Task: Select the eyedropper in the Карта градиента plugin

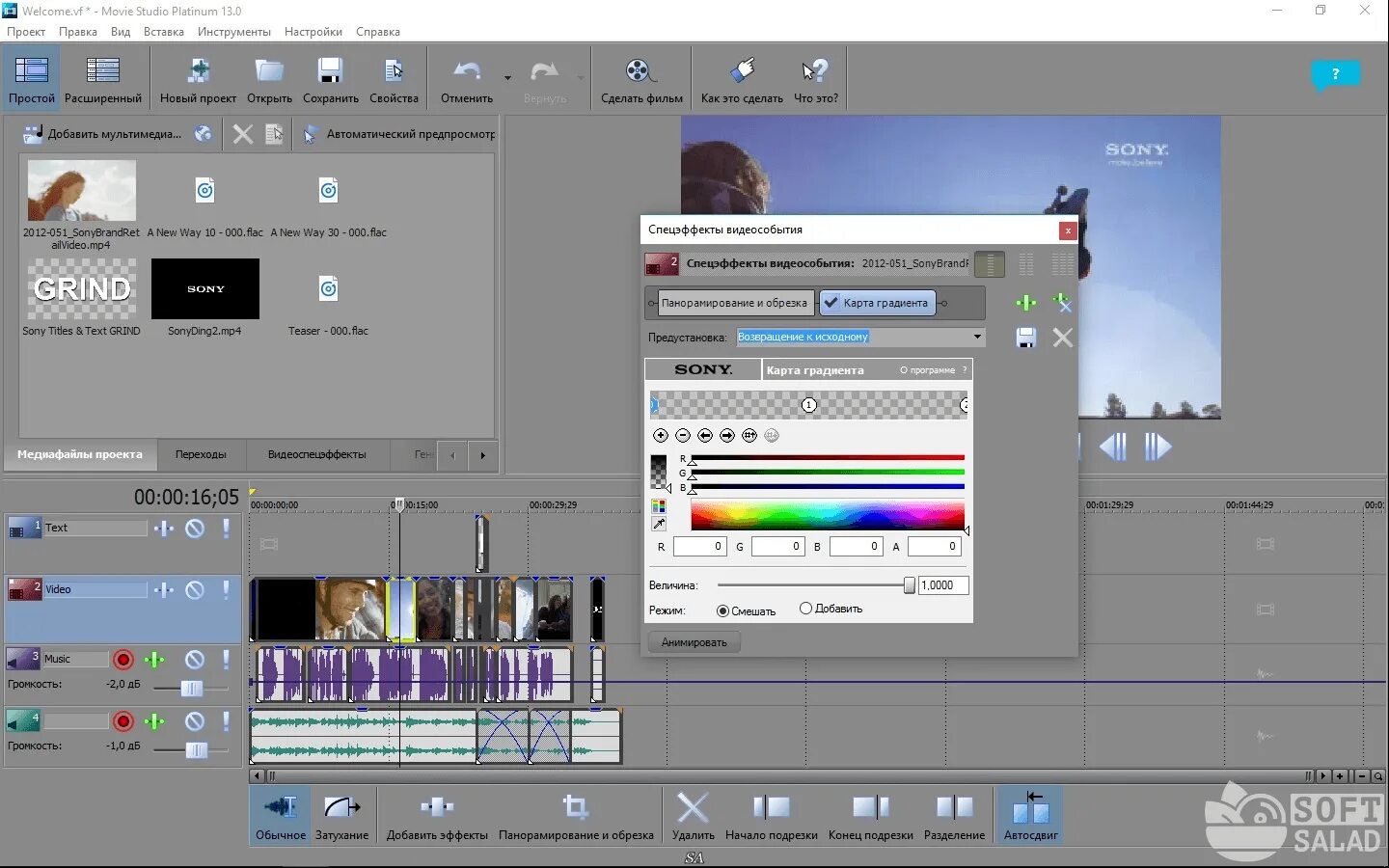Action: coord(659,524)
